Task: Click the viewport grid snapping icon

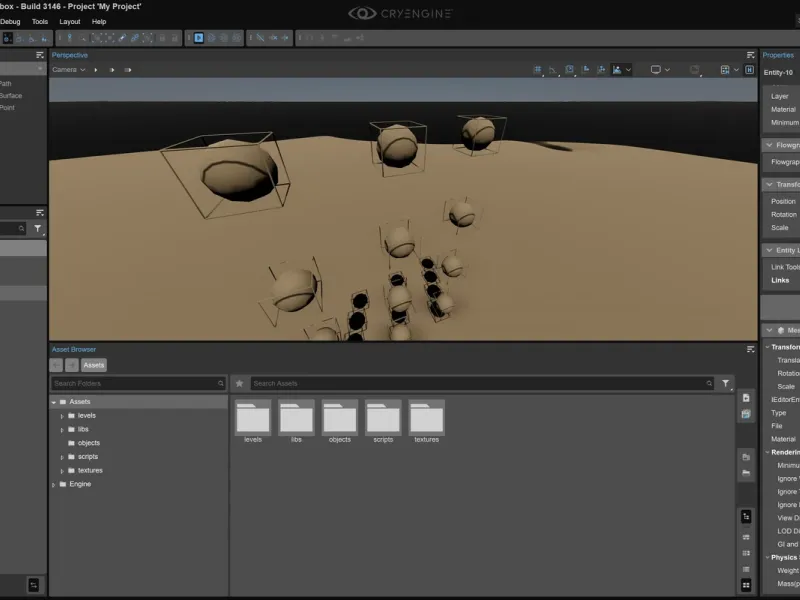Action: pyautogui.click(x=537, y=70)
